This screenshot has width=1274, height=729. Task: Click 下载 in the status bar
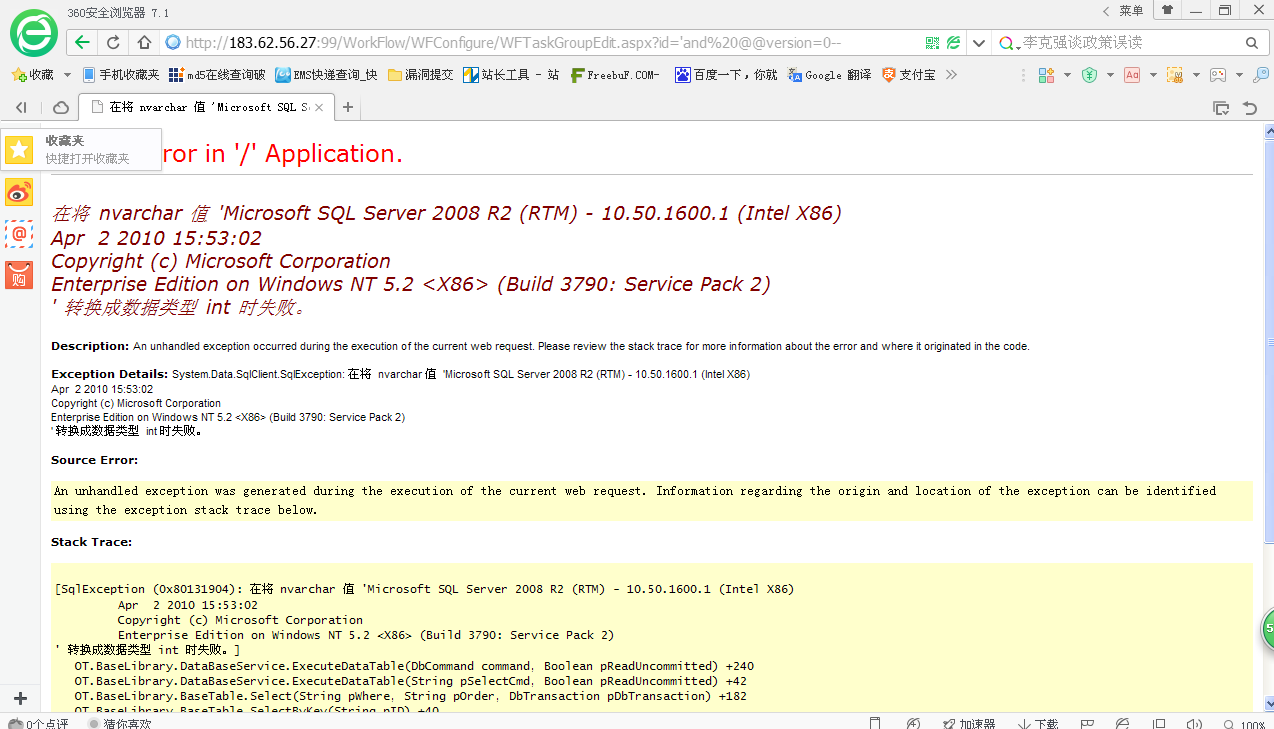(1038, 724)
